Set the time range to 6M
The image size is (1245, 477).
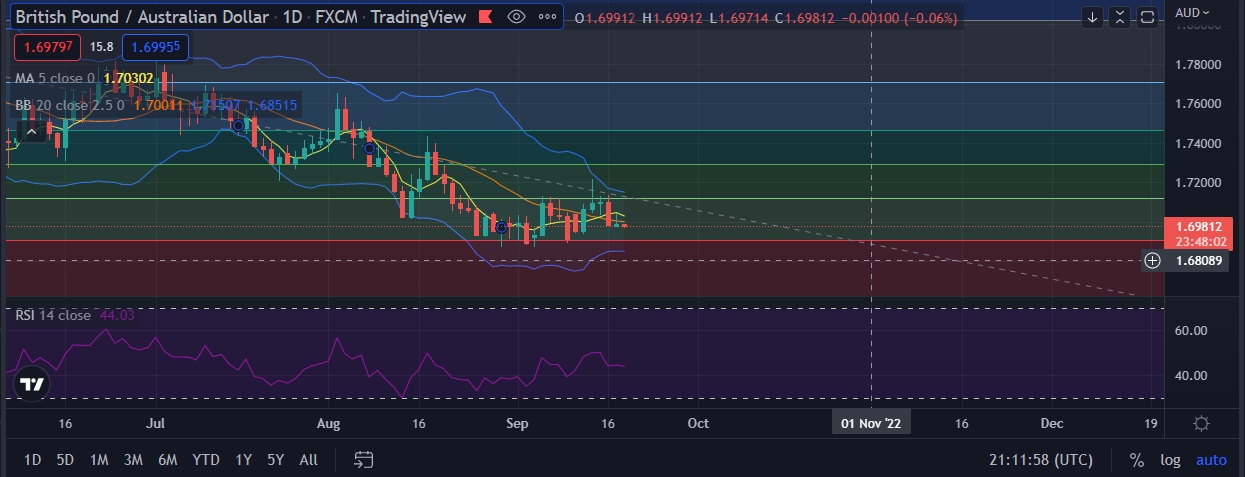click(x=168, y=460)
